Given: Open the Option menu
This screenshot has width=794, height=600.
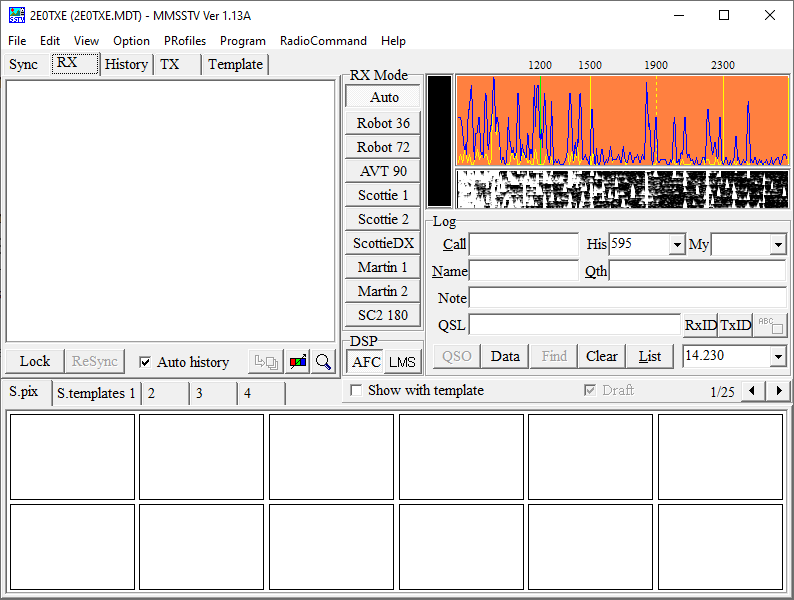Looking at the screenshot, I should point(131,41).
